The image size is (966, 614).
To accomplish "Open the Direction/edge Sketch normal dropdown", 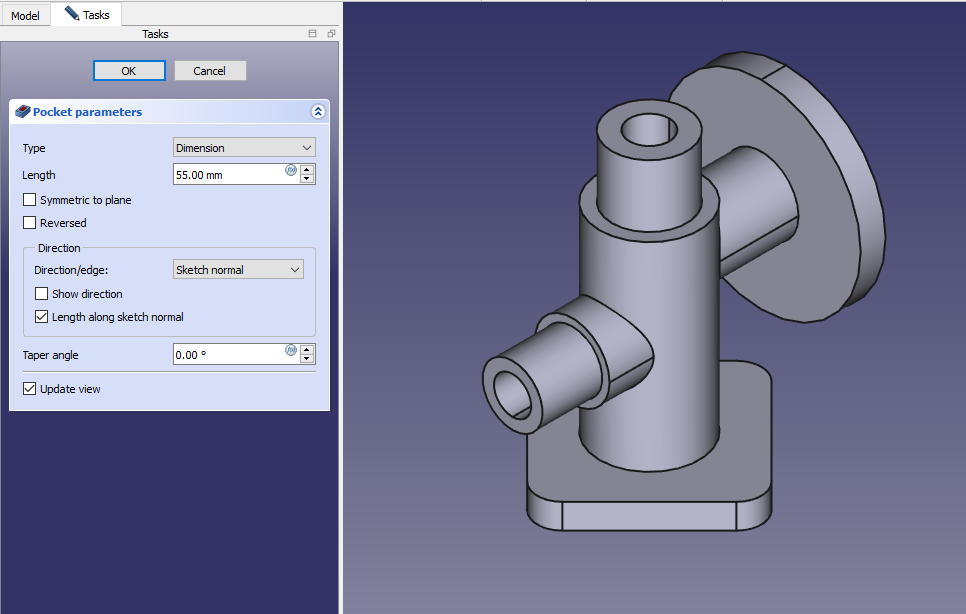I will tap(238, 270).
